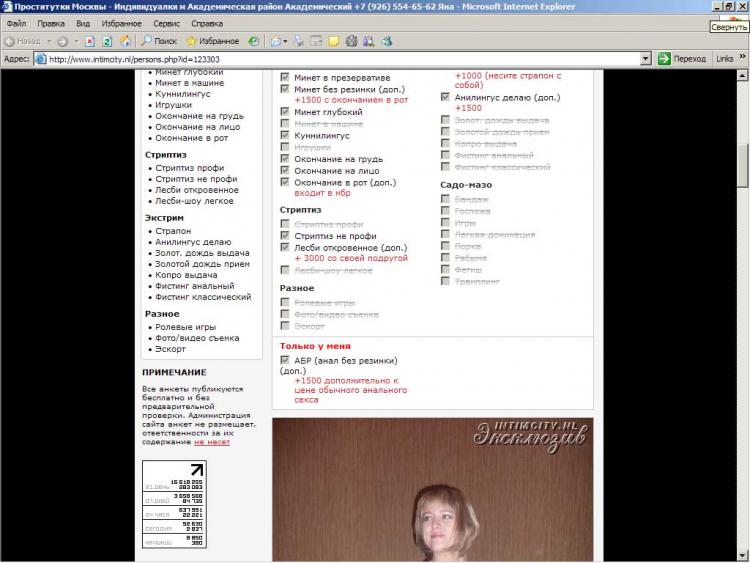Toggle the Ролевые игры checkbox

[x=286, y=302]
